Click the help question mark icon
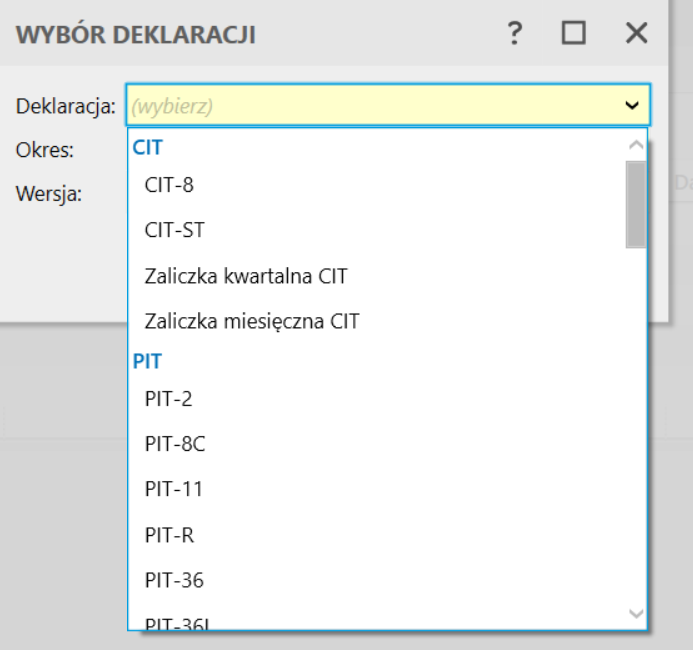Viewport: 693px width, 650px height. coord(515,34)
